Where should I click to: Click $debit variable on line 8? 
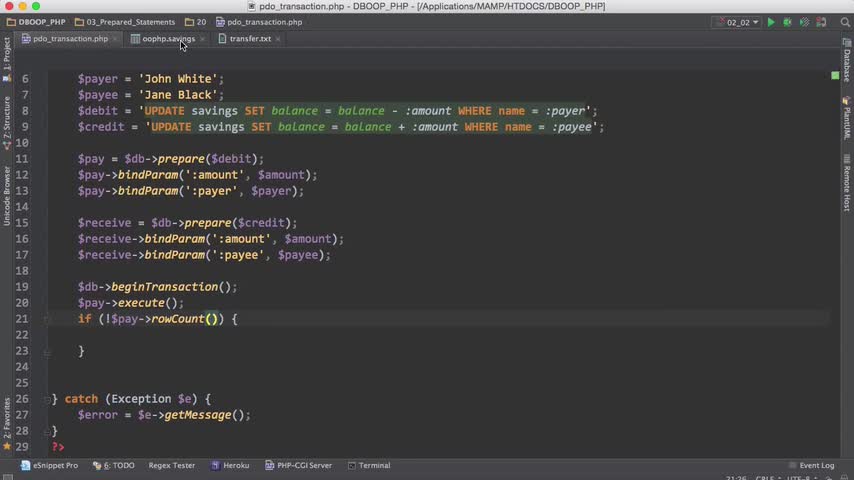pyautogui.click(x=97, y=111)
